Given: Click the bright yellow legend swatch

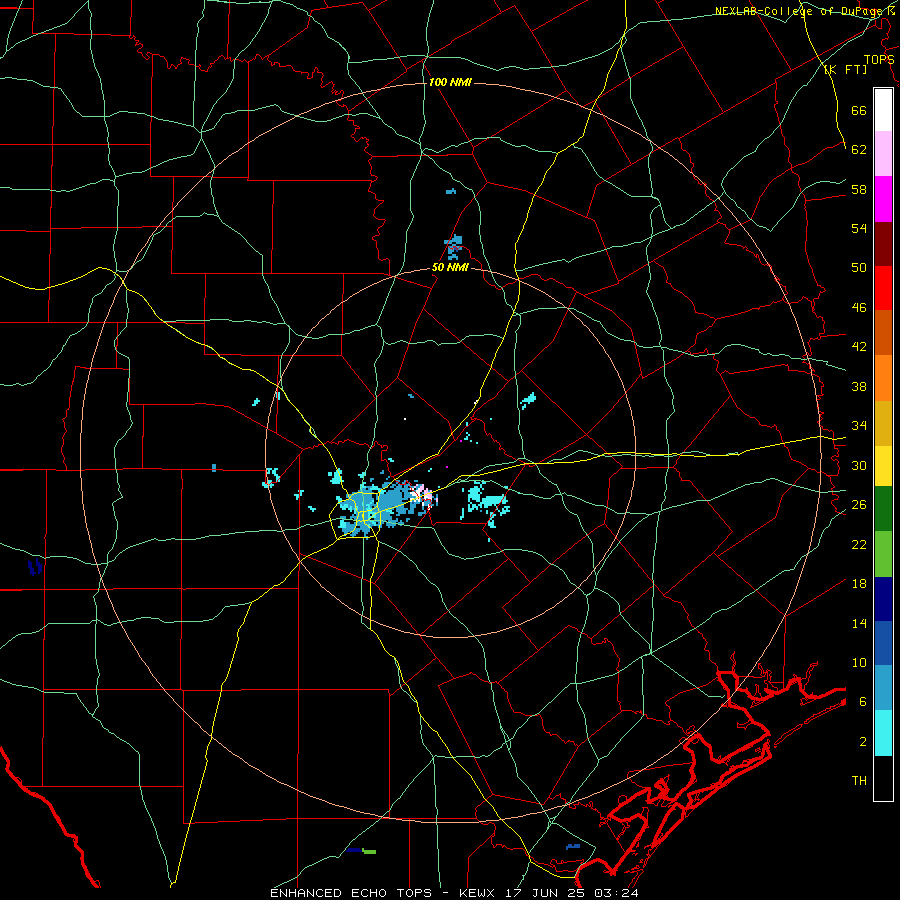Looking at the screenshot, I should (883, 465).
